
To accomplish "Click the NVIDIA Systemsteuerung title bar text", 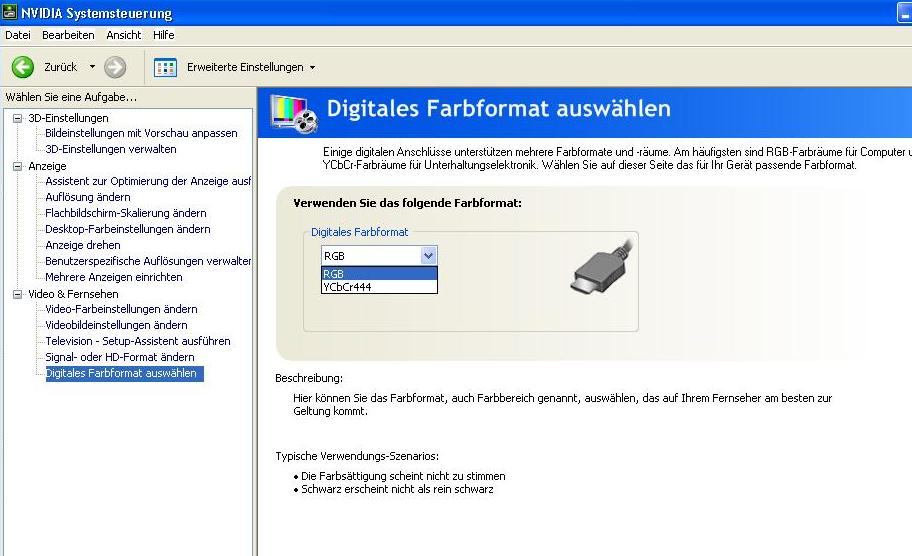I will tap(97, 13).
